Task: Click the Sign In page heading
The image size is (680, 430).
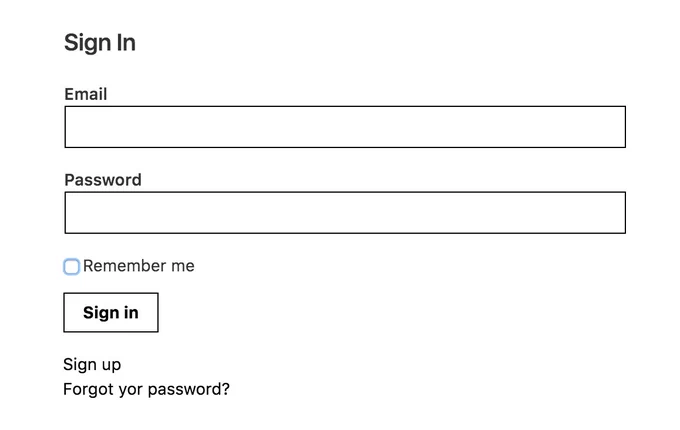Action: (x=100, y=43)
